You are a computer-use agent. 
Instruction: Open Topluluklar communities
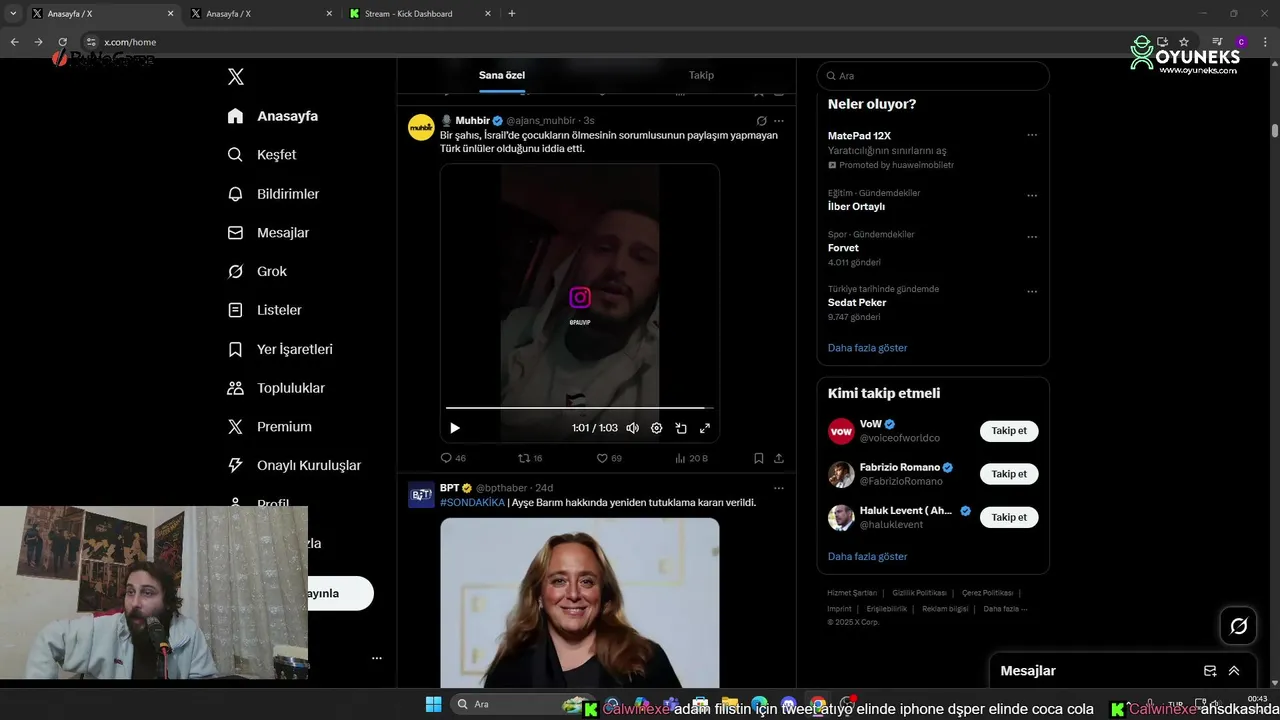pyautogui.click(x=276, y=388)
